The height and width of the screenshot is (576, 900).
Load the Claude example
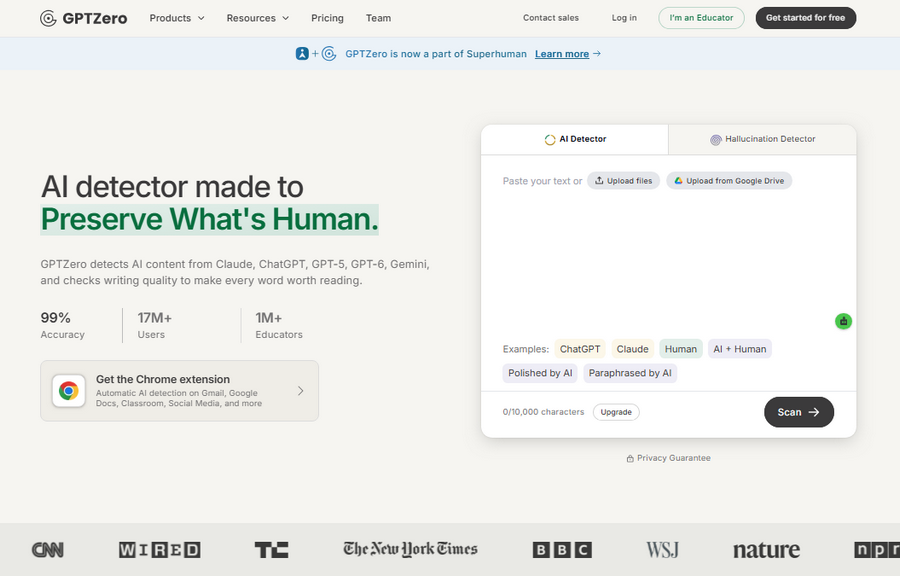pos(633,349)
